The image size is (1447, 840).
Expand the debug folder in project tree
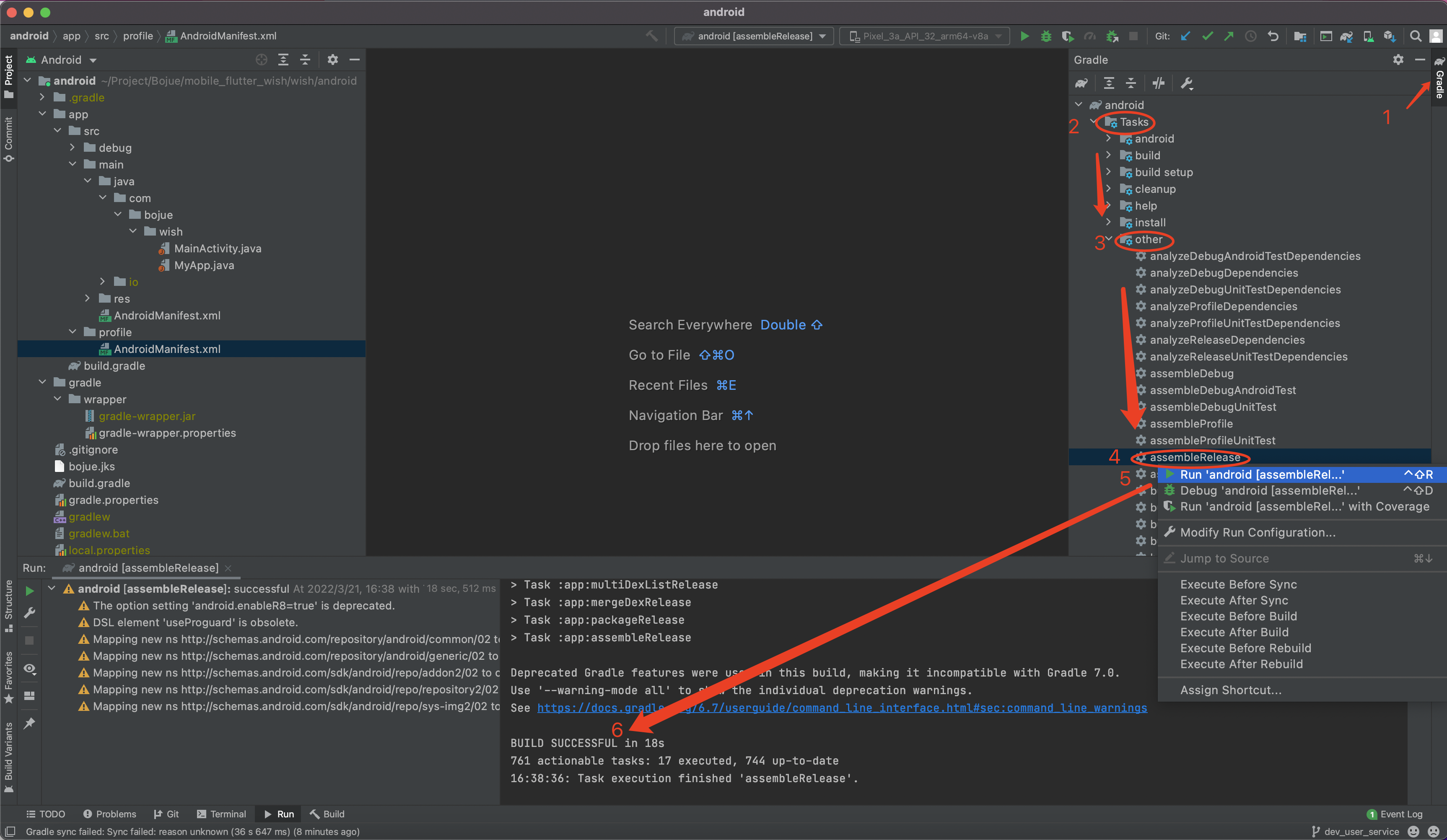[73, 148]
